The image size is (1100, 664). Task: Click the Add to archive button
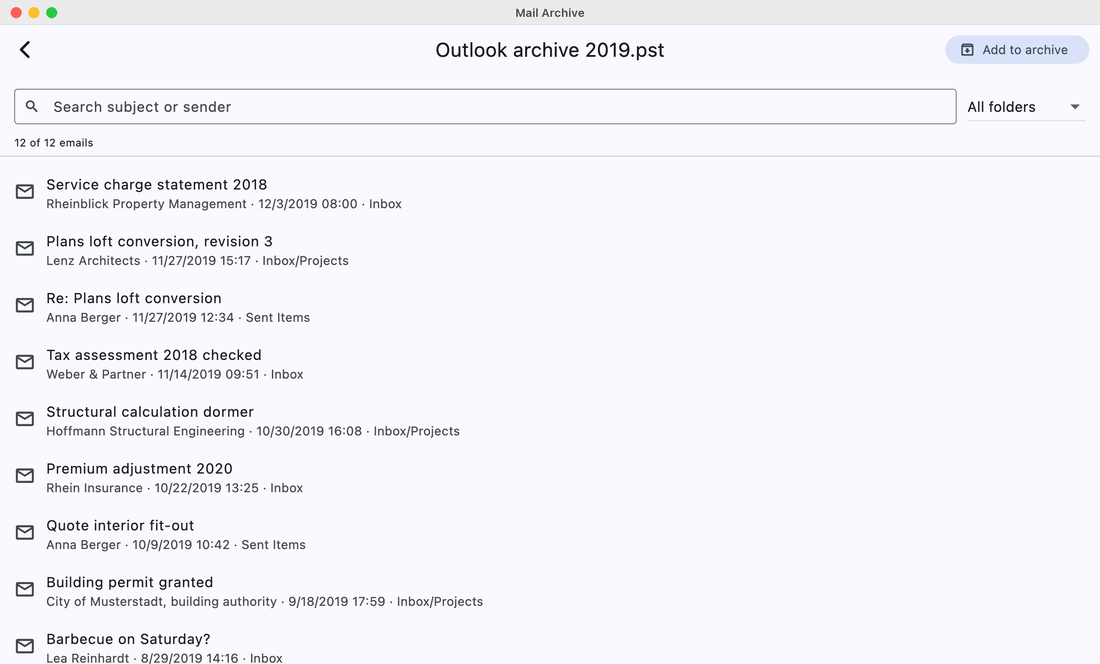[1017, 50]
